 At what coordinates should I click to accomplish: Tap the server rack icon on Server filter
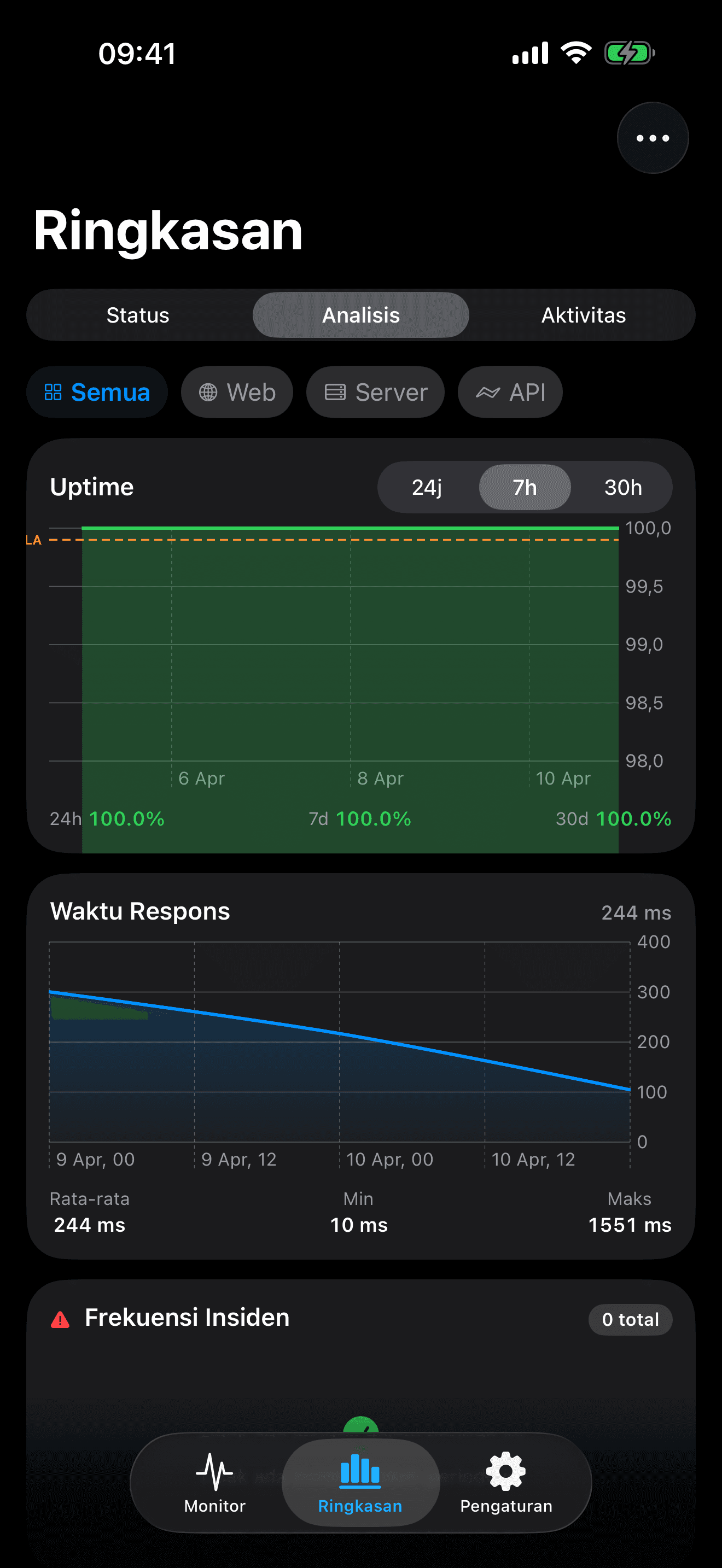pyautogui.click(x=335, y=393)
